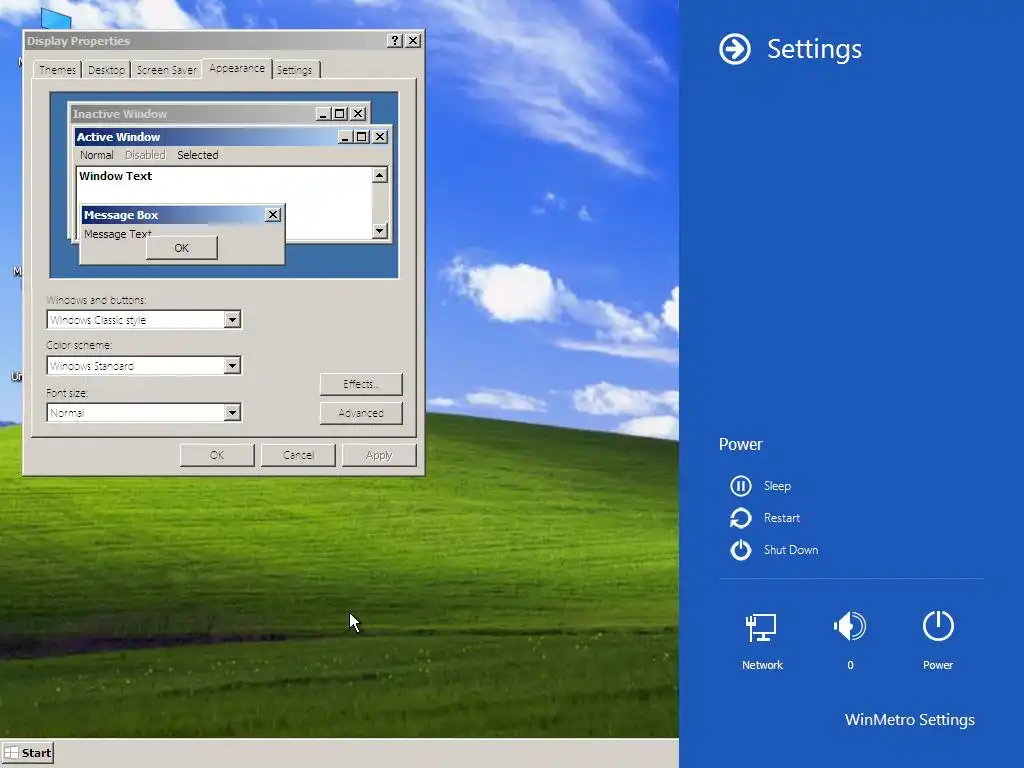Click the Cancel button
The width and height of the screenshot is (1024, 768).
click(x=298, y=455)
